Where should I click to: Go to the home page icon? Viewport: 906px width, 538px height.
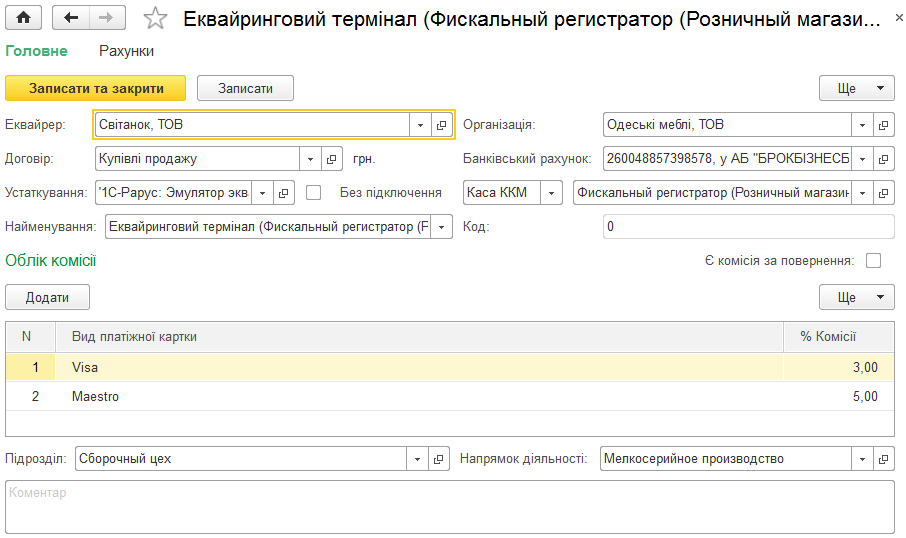tap(23, 17)
